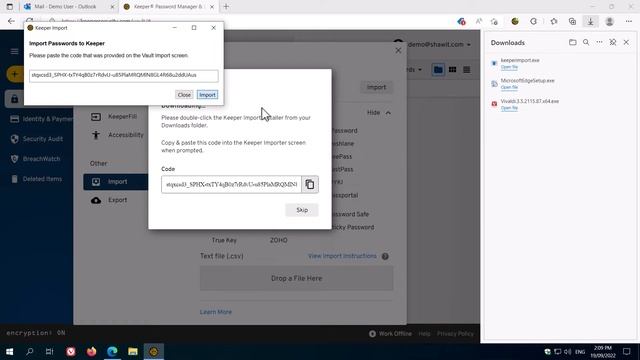Open the Edge profile avatar
This screenshot has width=640, height=360.
[x=609, y=22]
